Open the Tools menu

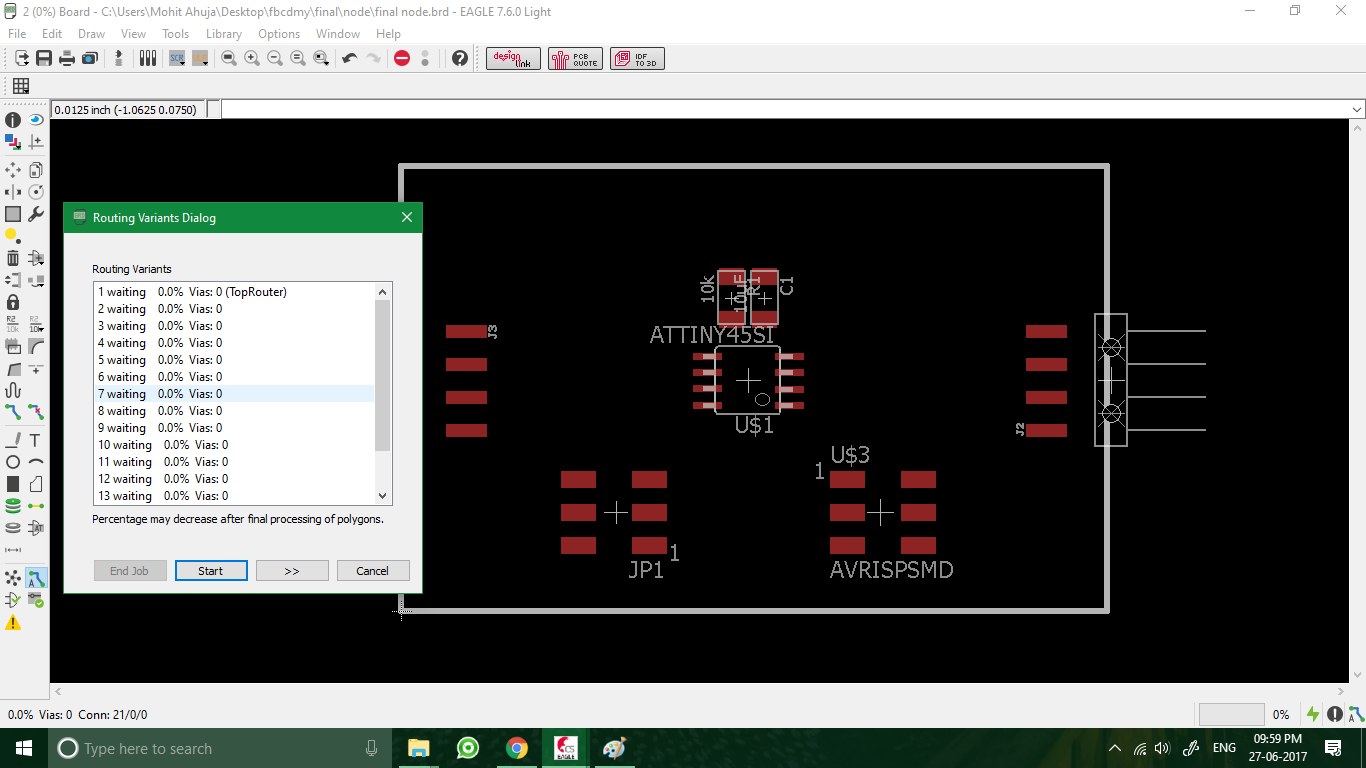pyautogui.click(x=175, y=34)
